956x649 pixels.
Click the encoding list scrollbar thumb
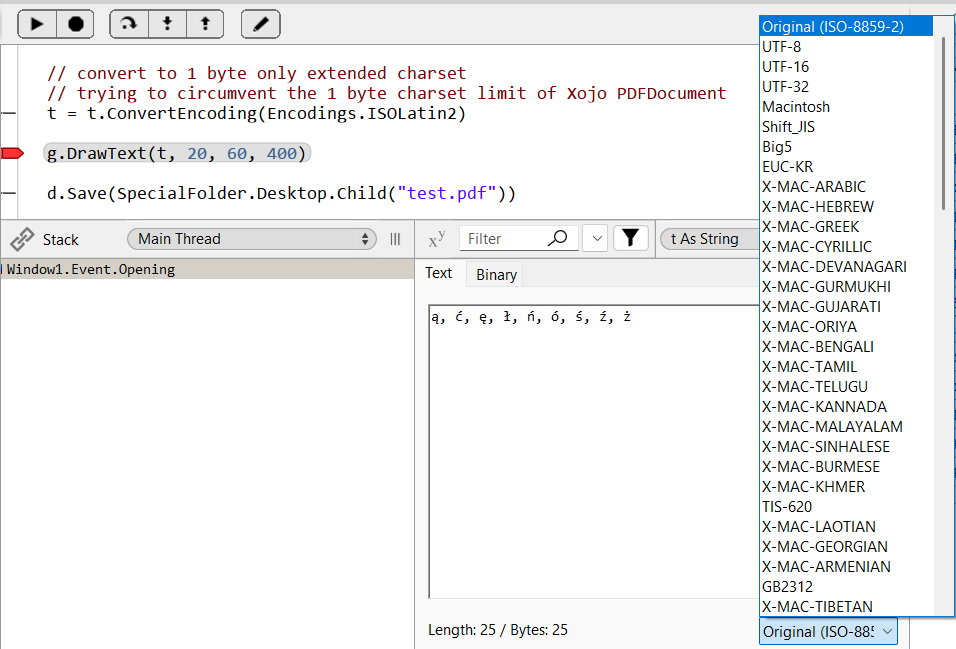943,123
